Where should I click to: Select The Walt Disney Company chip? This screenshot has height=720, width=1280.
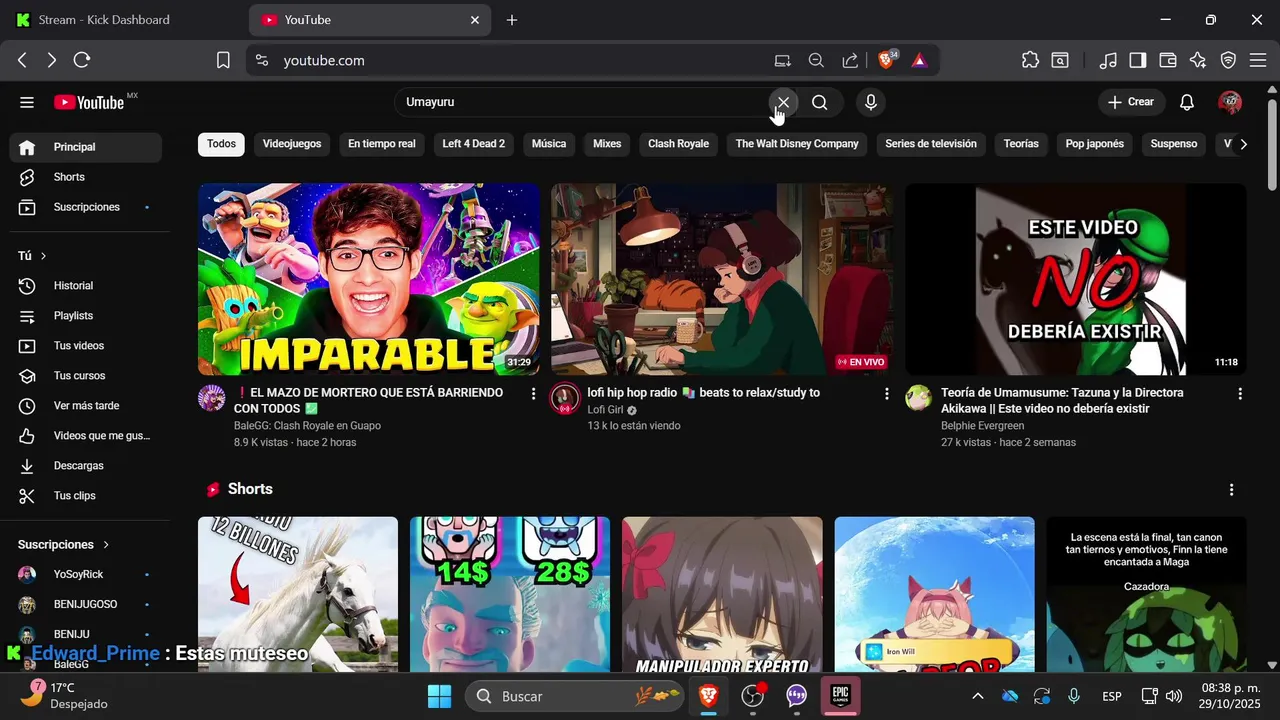click(797, 144)
